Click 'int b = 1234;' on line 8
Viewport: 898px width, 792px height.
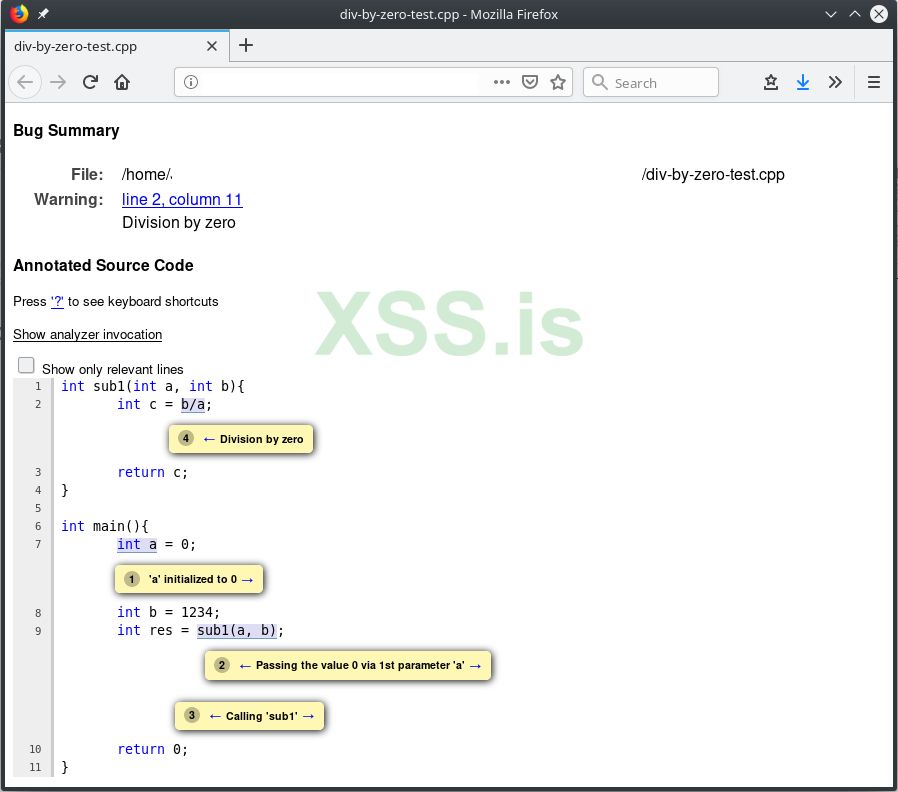[x=168, y=612]
